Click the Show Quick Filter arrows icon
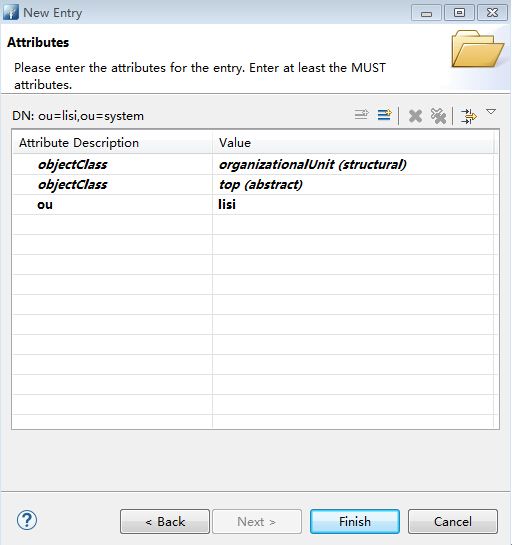Image resolution: width=512 pixels, height=545 pixels. 468,116
